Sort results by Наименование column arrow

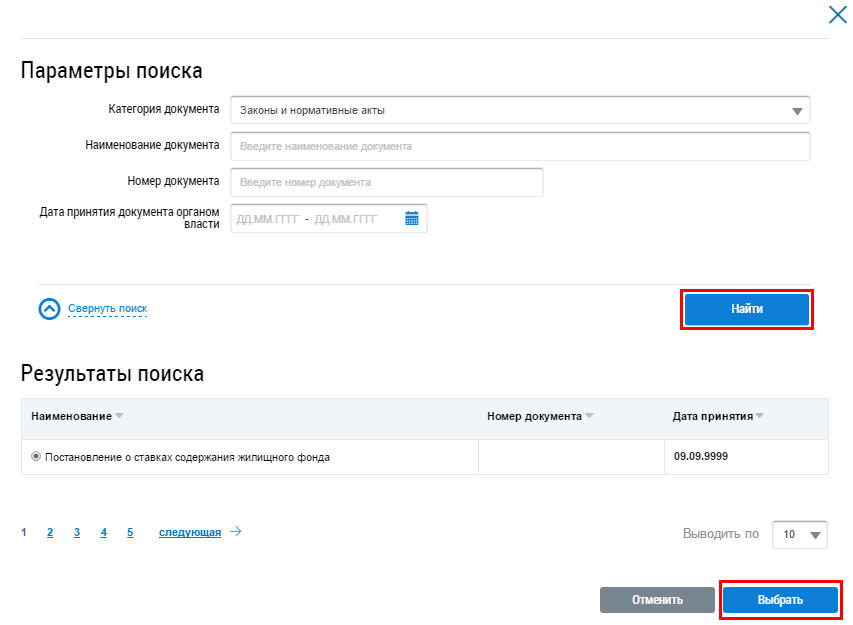click(120, 416)
